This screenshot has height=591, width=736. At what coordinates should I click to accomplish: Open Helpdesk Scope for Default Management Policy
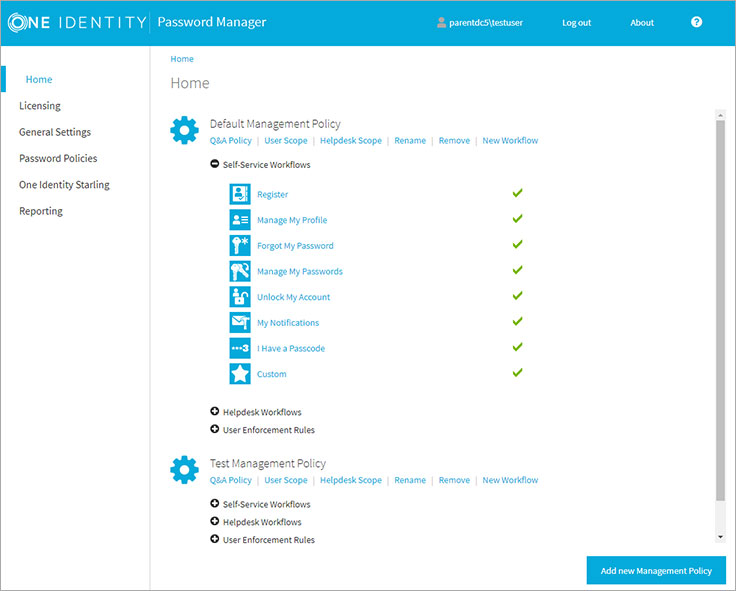351,140
